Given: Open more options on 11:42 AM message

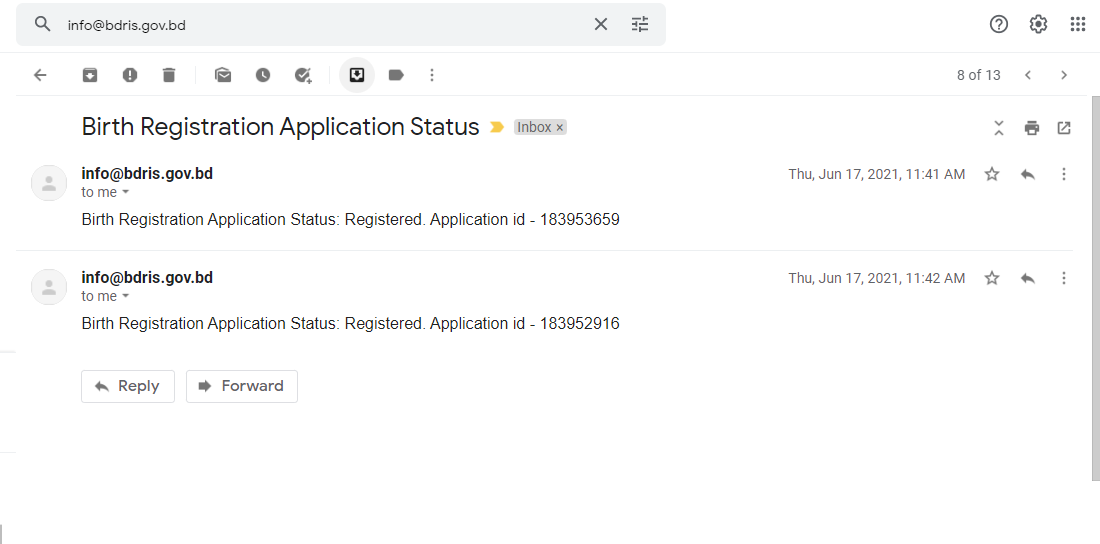Looking at the screenshot, I should pyautogui.click(x=1064, y=278).
